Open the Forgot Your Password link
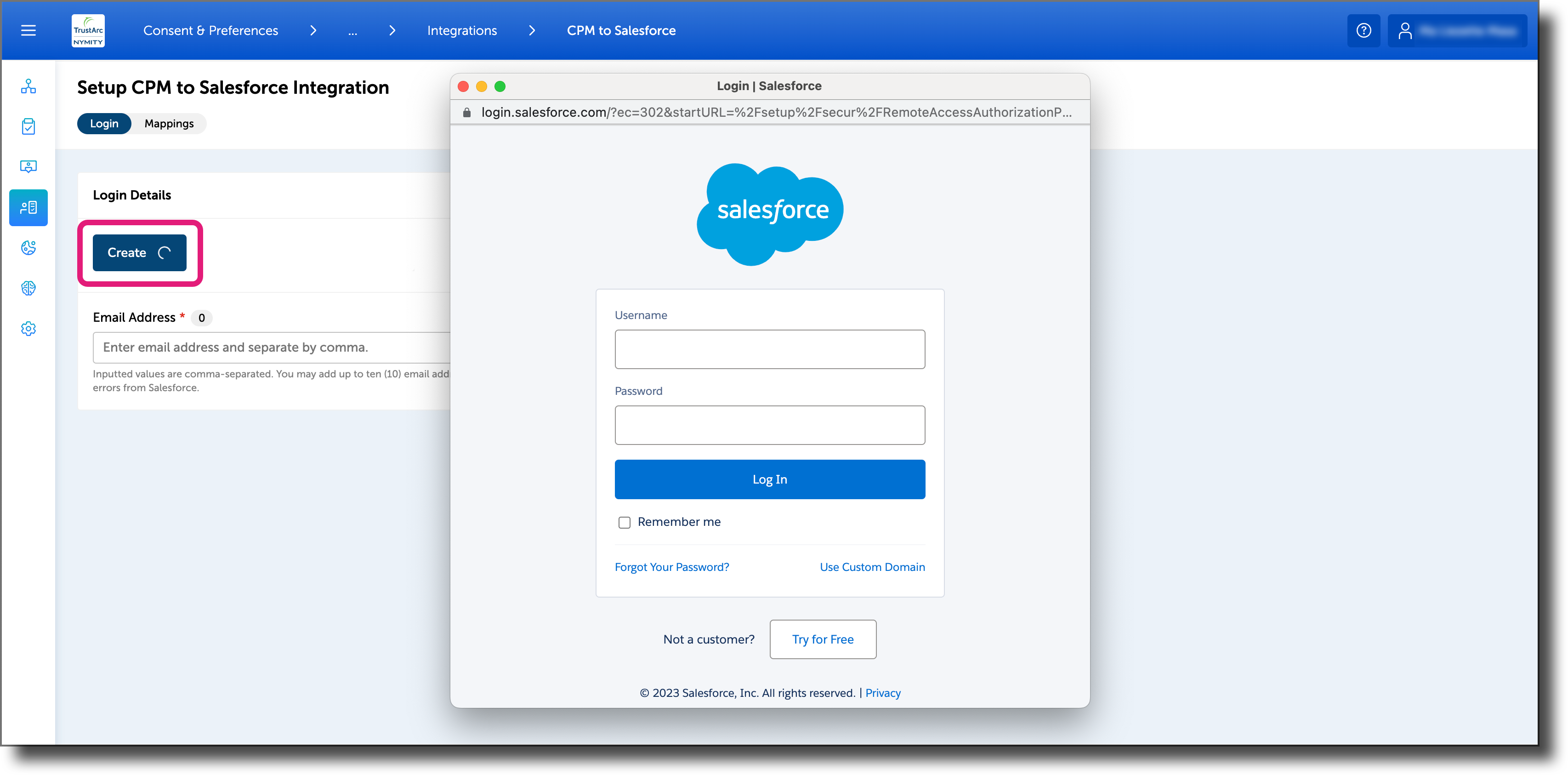 [672, 566]
